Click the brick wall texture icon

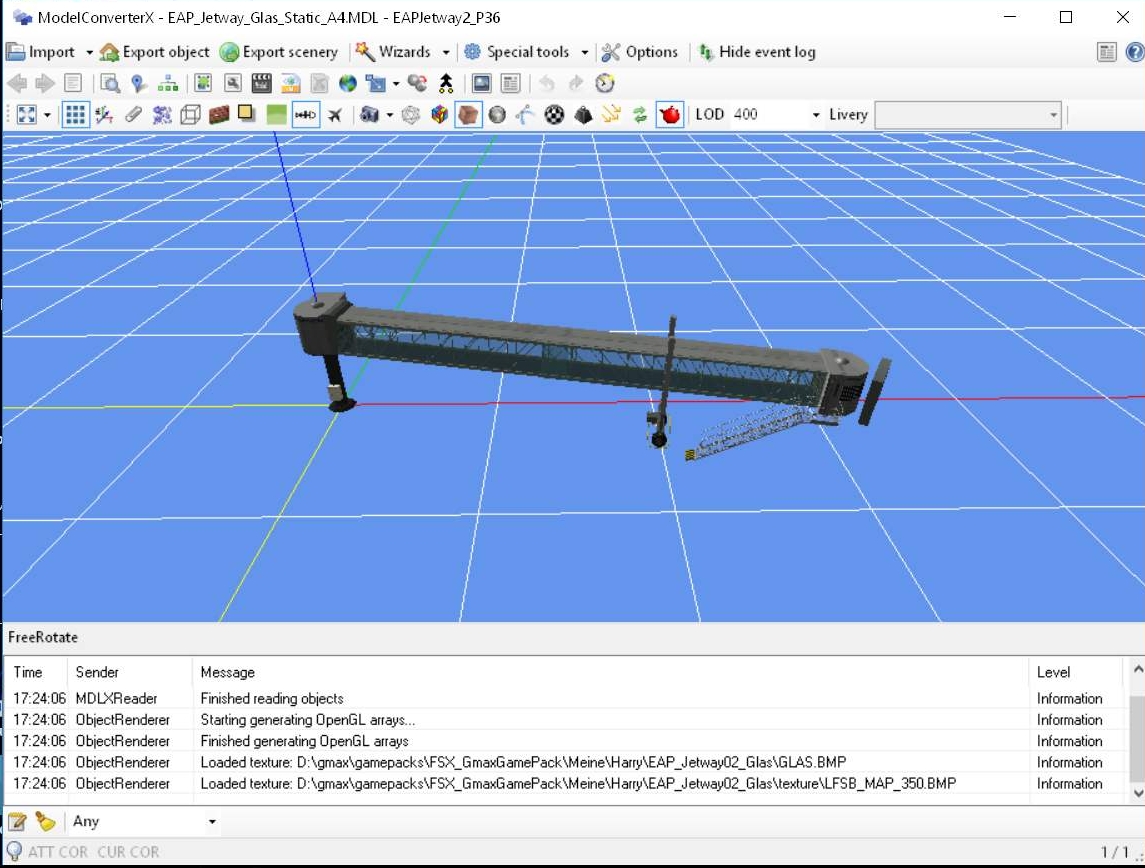coord(219,115)
